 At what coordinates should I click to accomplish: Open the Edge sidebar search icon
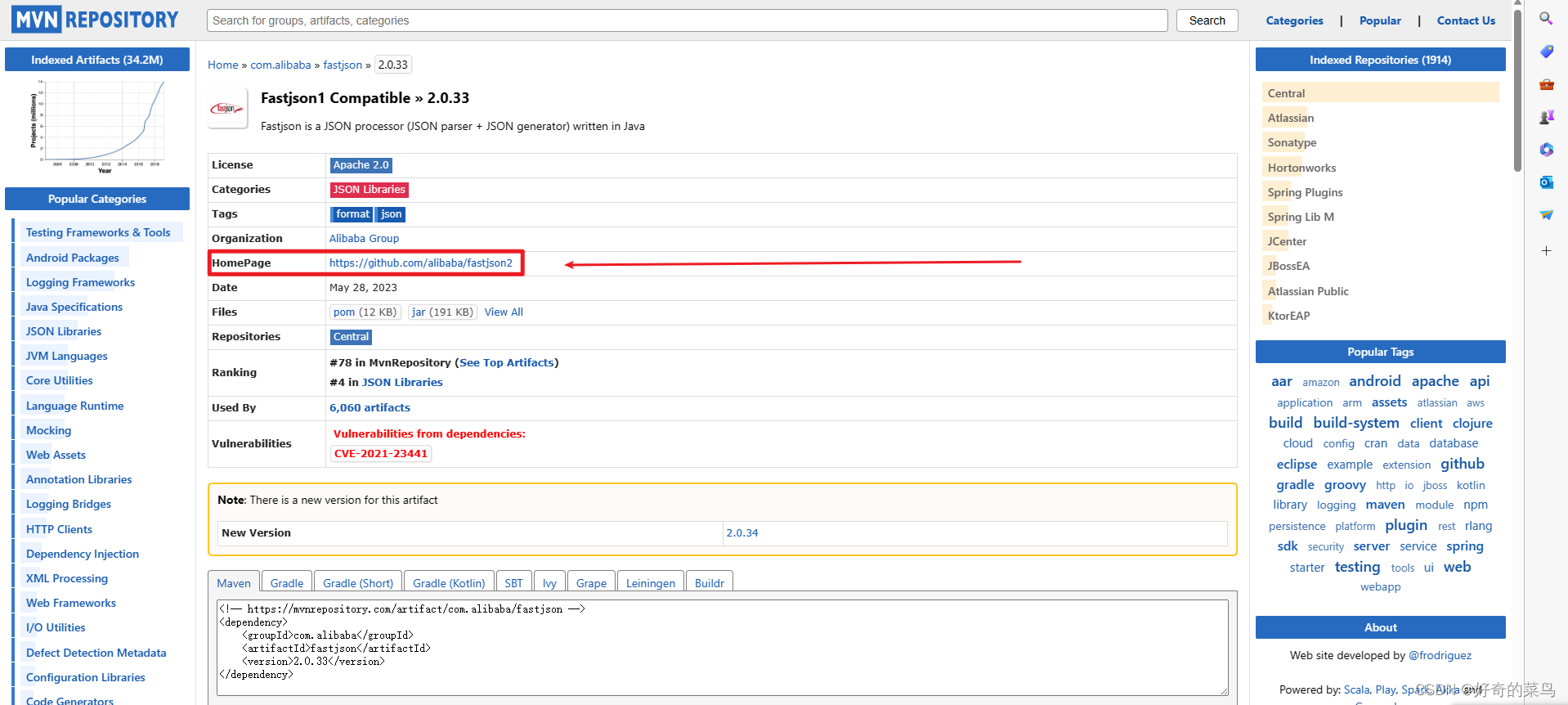point(1546,18)
